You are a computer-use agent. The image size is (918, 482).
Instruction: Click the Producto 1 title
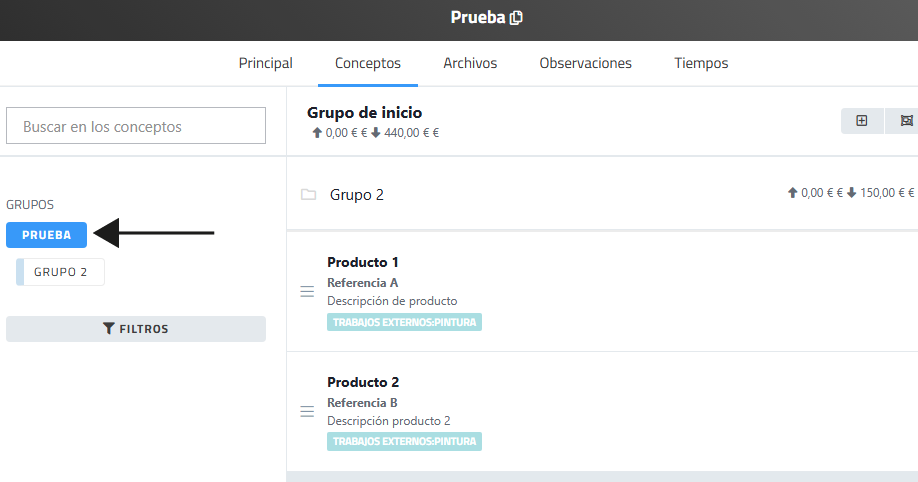tap(363, 262)
